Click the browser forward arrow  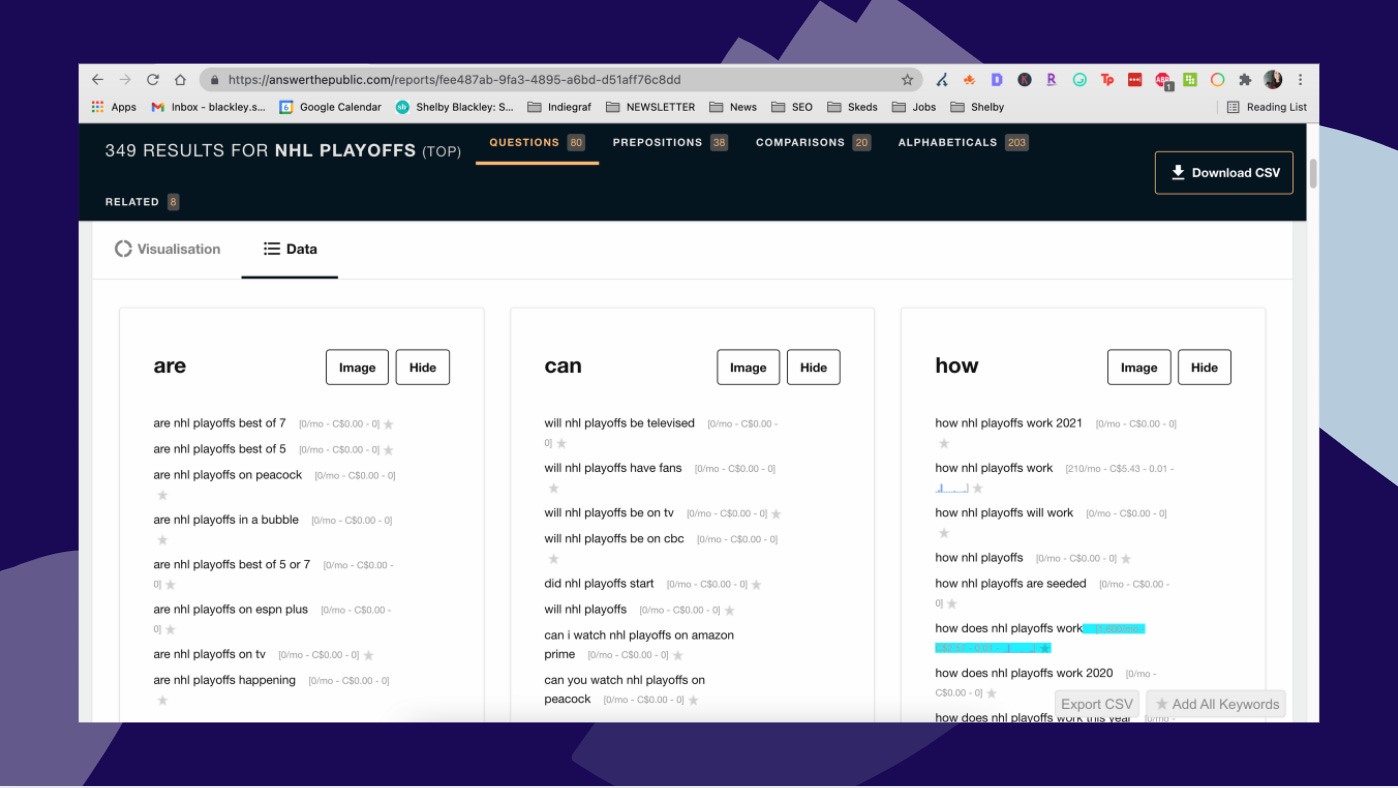(x=125, y=80)
